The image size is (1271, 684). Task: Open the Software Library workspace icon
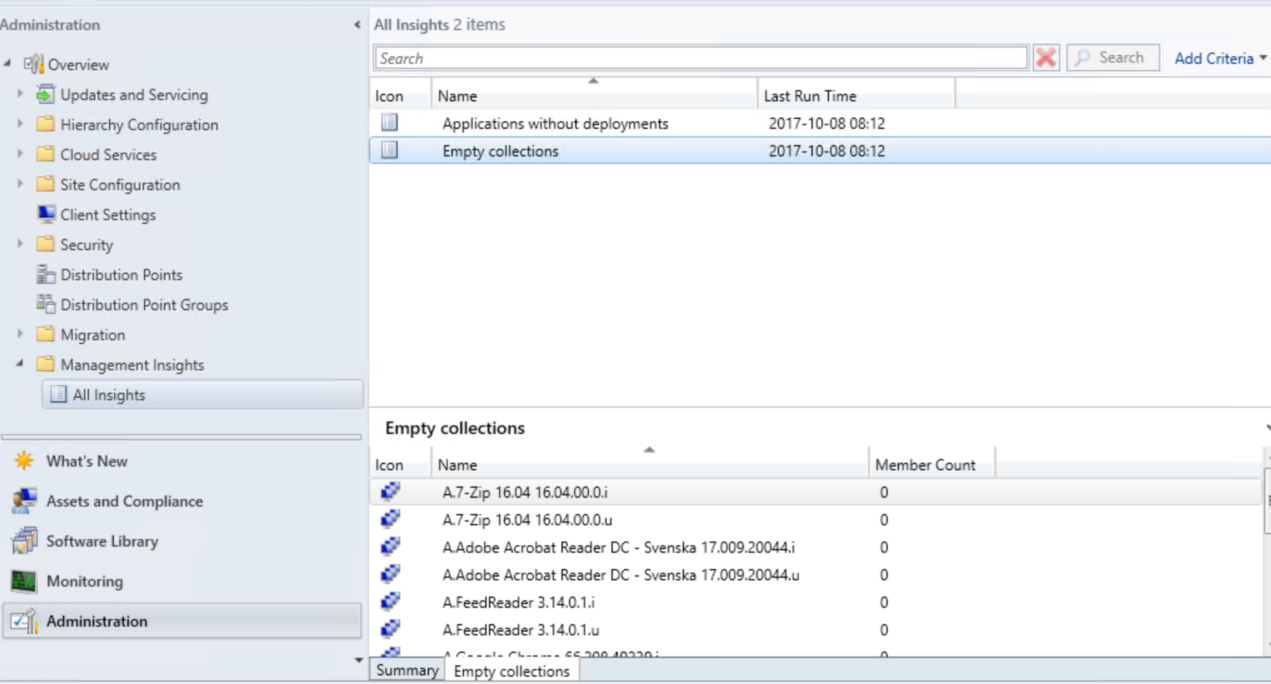pos(24,540)
